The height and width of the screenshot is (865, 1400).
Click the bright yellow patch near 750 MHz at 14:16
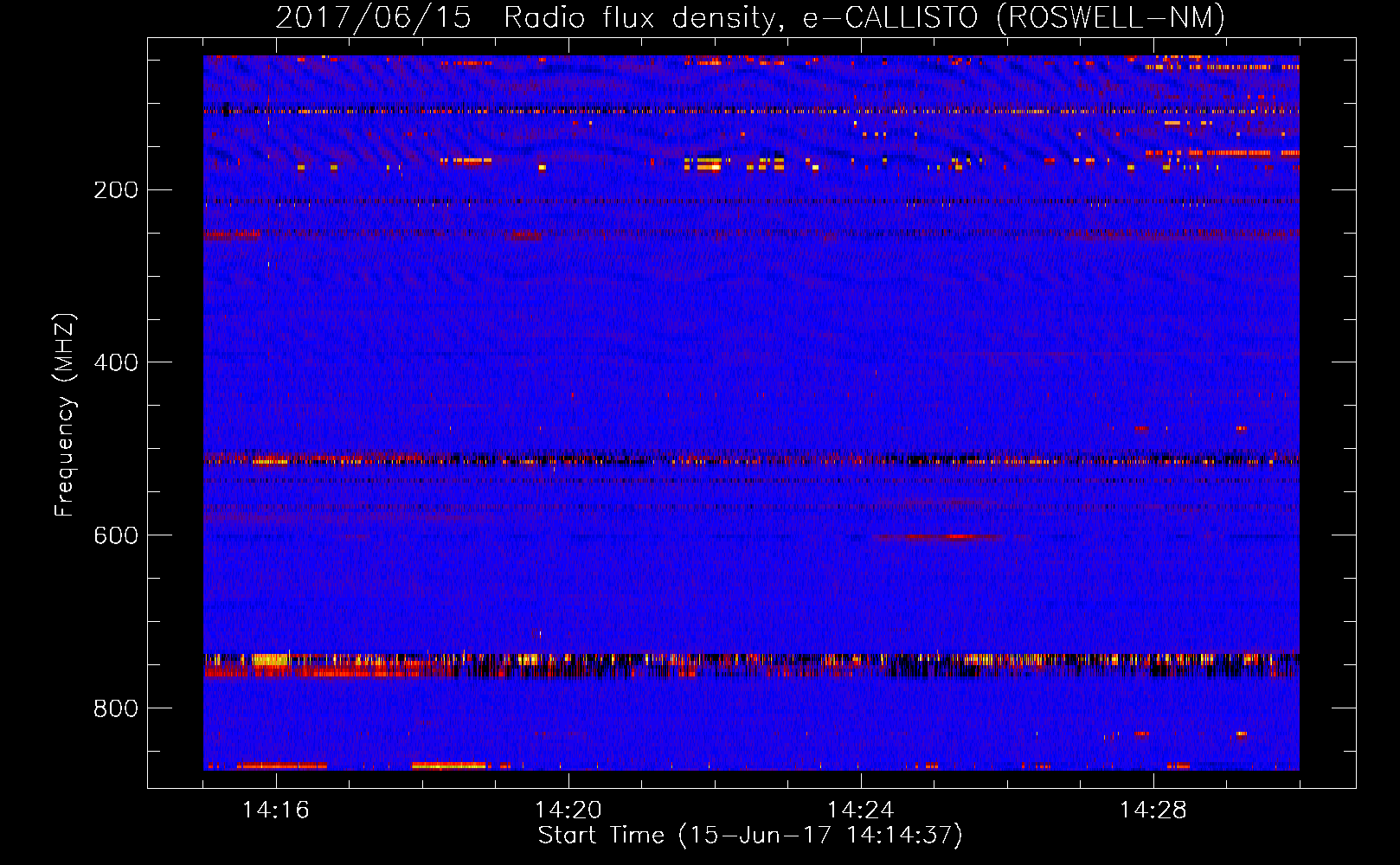click(270, 660)
